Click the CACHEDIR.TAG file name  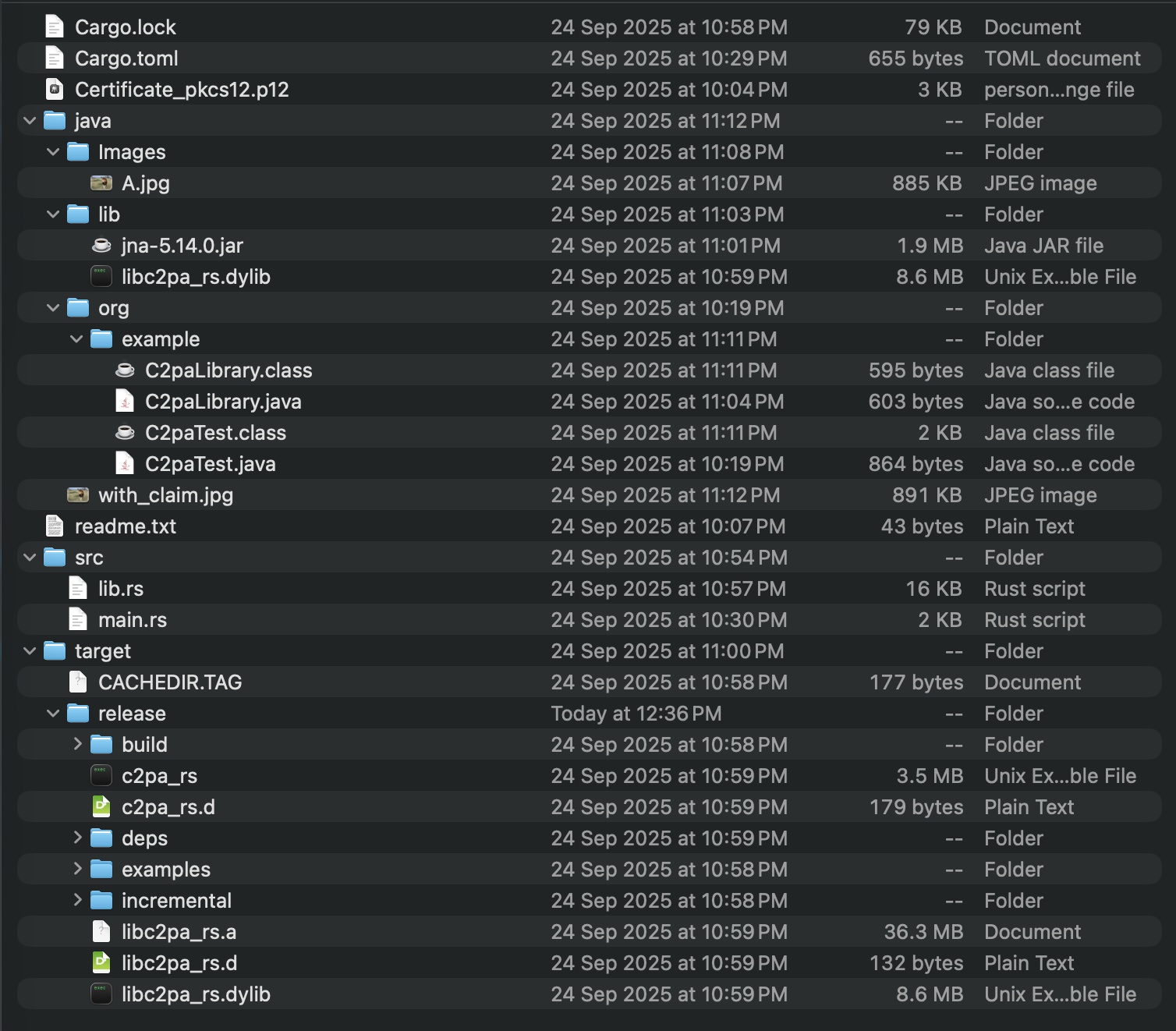click(170, 682)
